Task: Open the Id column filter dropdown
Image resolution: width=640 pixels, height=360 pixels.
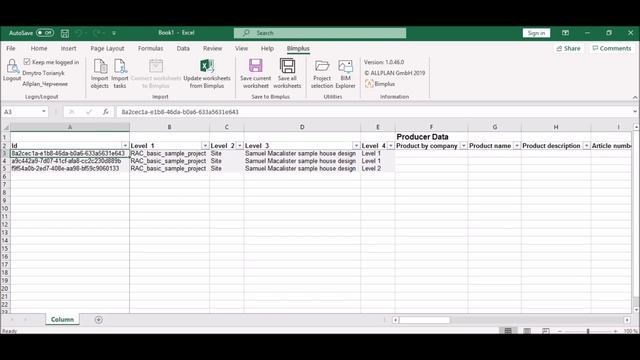Action: (x=125, y=146)
